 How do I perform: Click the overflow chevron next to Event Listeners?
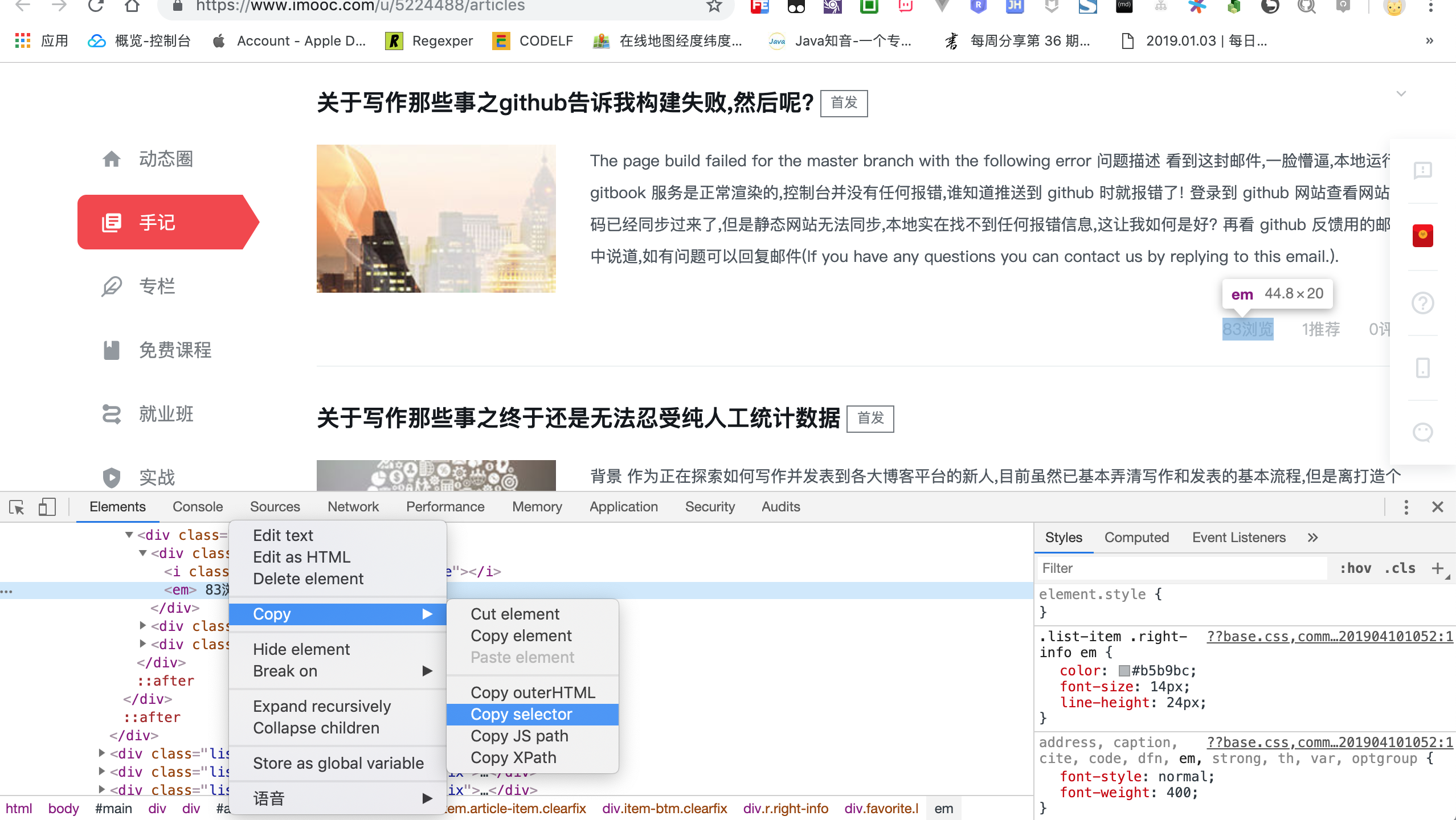tap(1312, 537)
